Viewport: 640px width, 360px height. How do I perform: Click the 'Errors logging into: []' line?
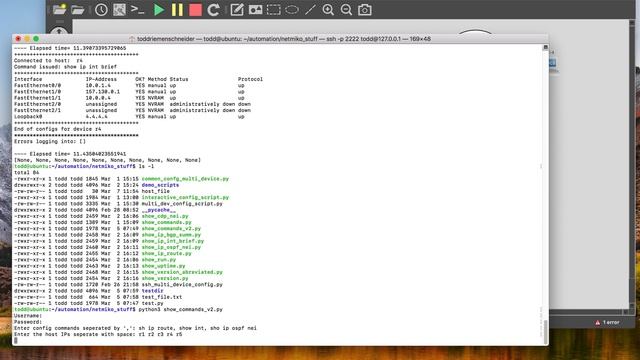tap(50, 141)
